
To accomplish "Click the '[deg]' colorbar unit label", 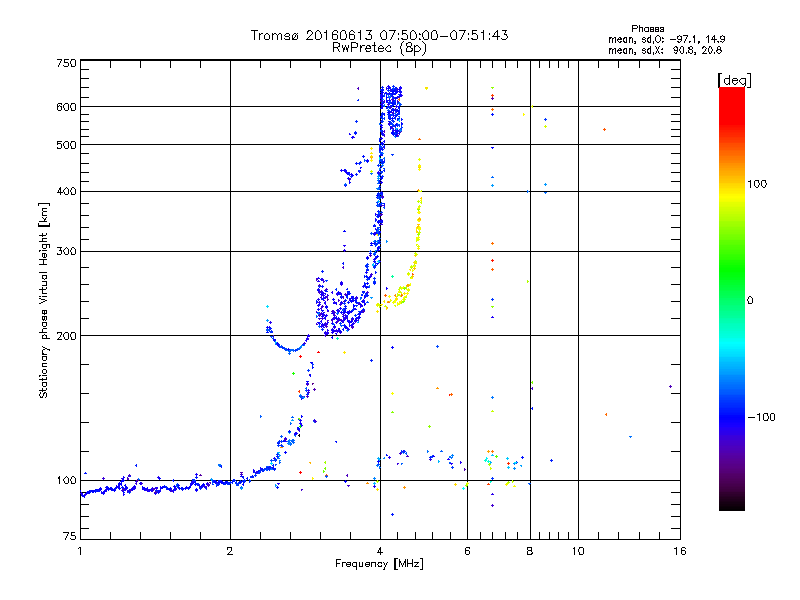I will pyautogui.click(x=734, y=80).
